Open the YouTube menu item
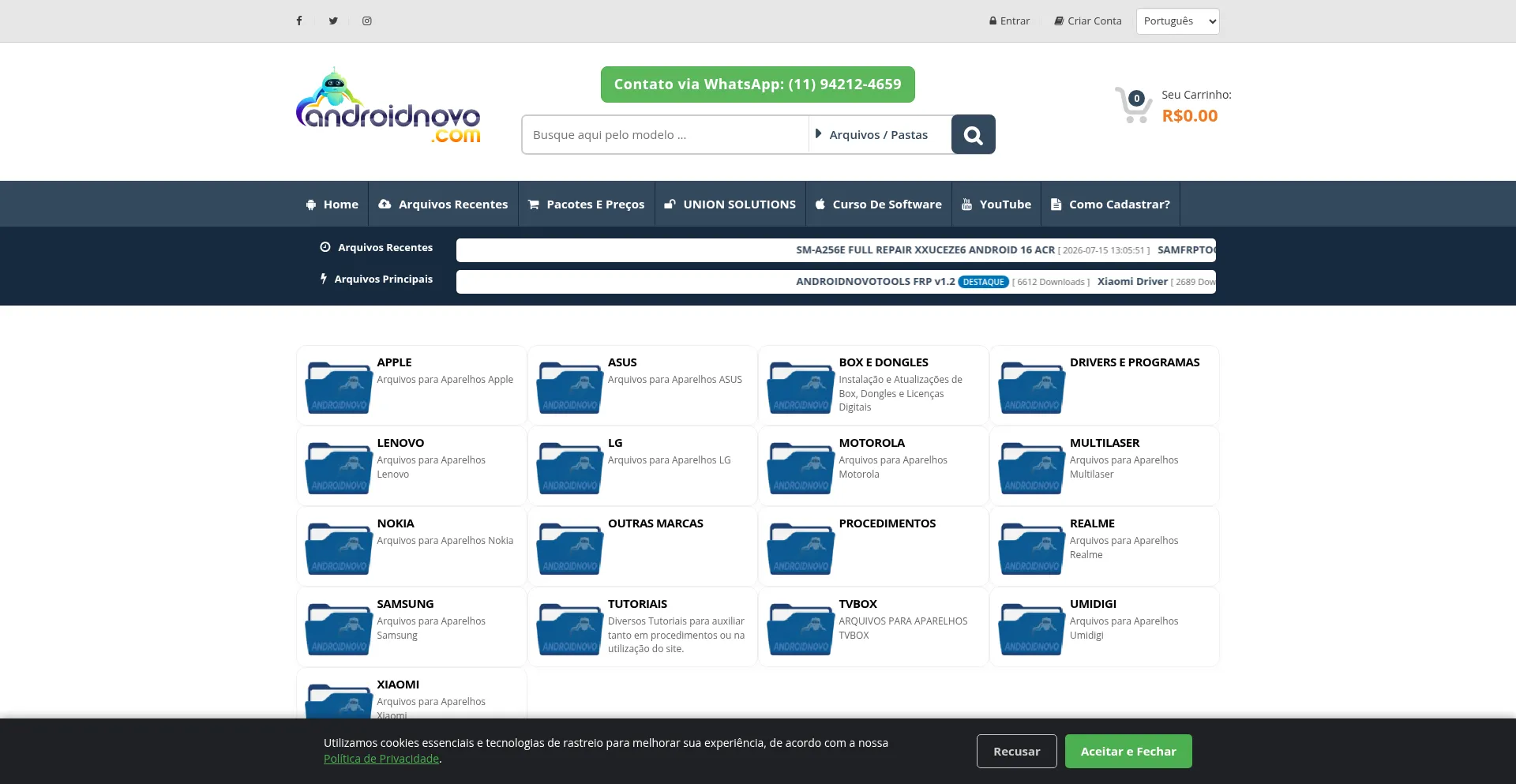Image resolution: width=1516 pixels, height=784 pixels. coord(996,204)
